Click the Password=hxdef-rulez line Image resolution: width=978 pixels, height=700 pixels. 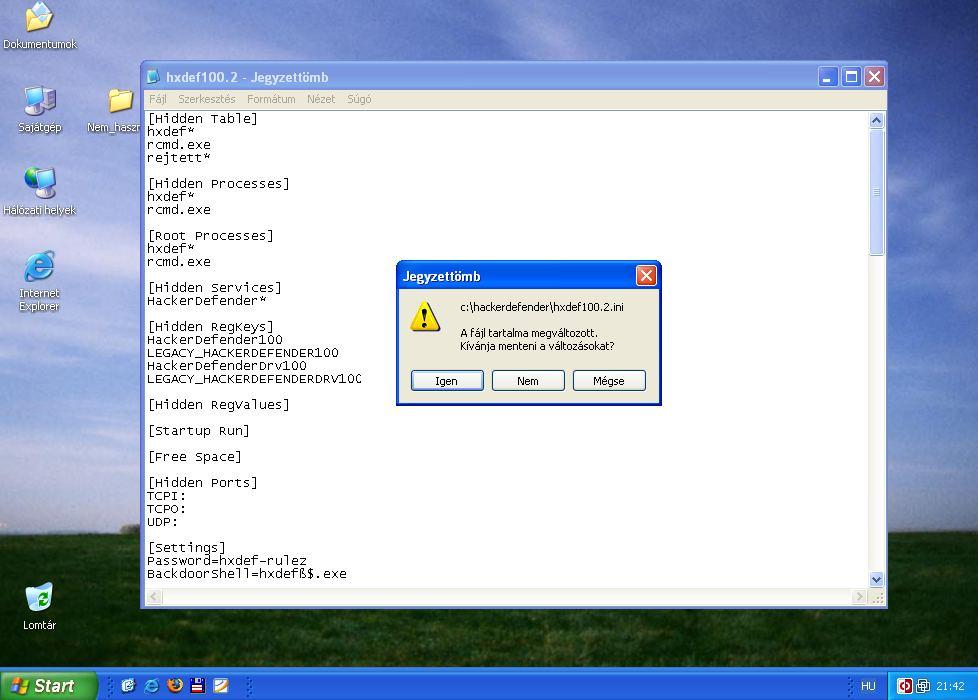coord(226,561)
